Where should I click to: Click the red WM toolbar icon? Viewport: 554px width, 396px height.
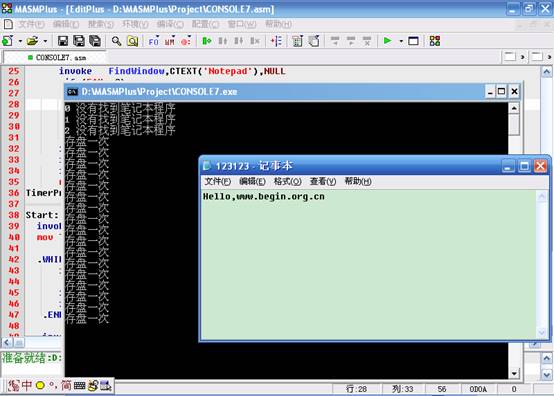tap(170, 41)
